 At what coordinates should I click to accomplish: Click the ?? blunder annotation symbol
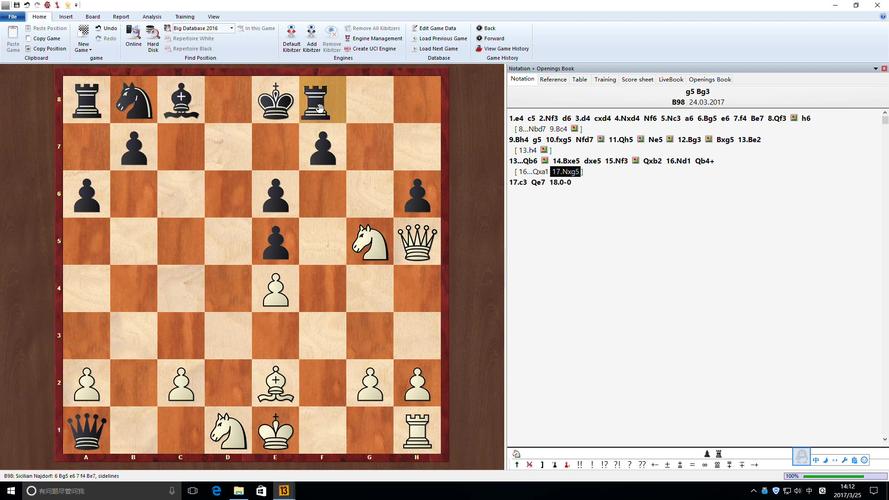click(x=642, y=464)
